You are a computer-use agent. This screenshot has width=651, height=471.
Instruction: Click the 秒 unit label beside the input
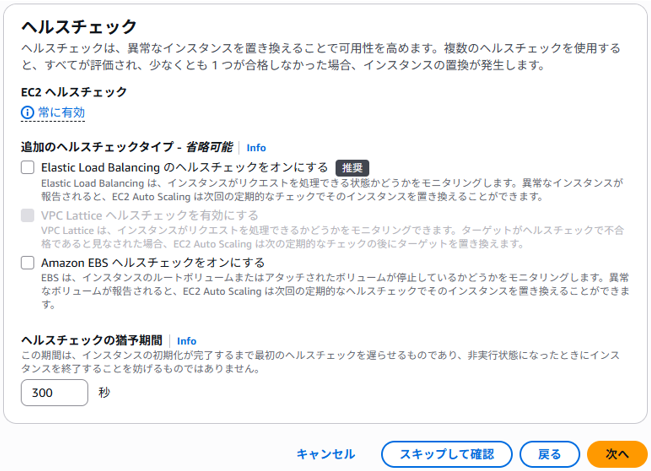coord(104,392)
